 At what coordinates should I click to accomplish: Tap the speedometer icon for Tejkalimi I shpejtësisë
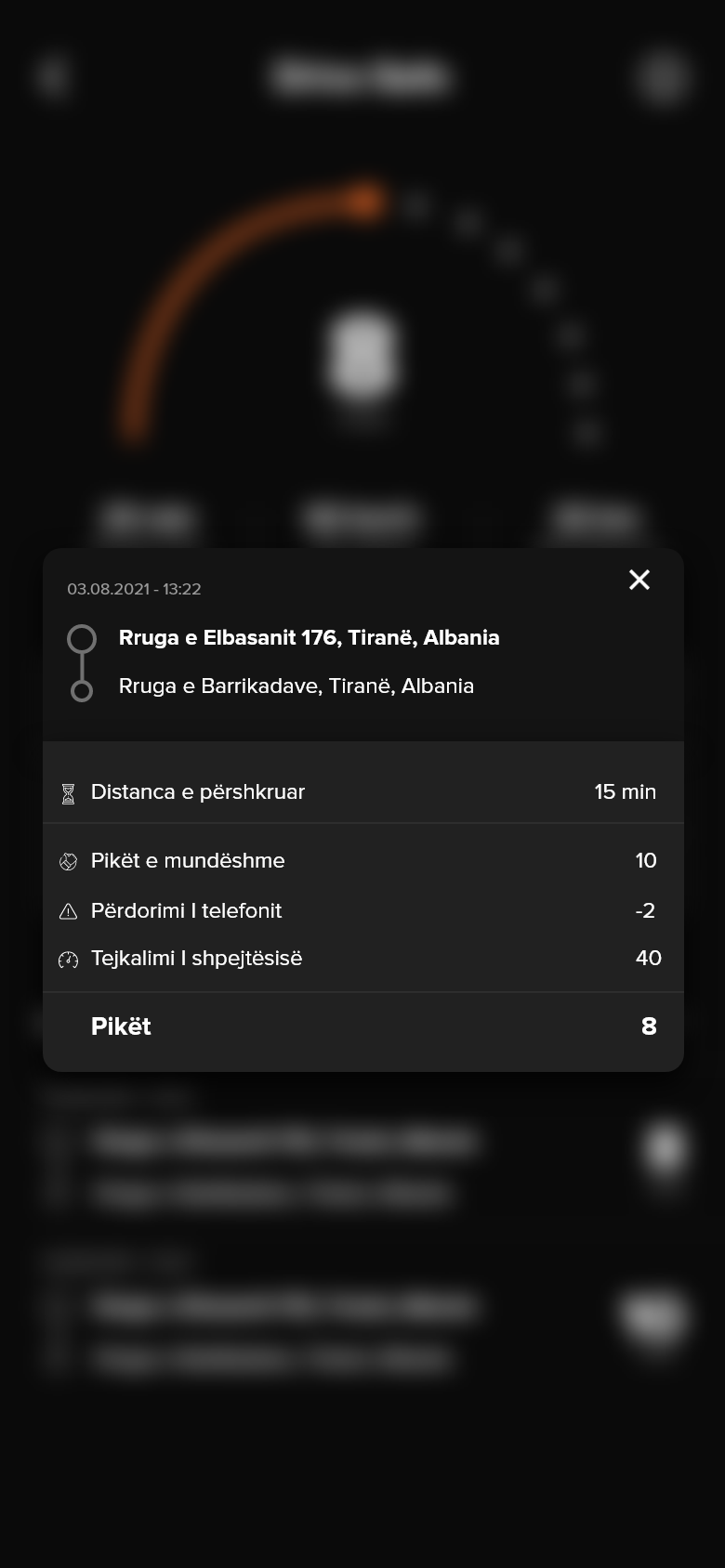tap(68, 960)
